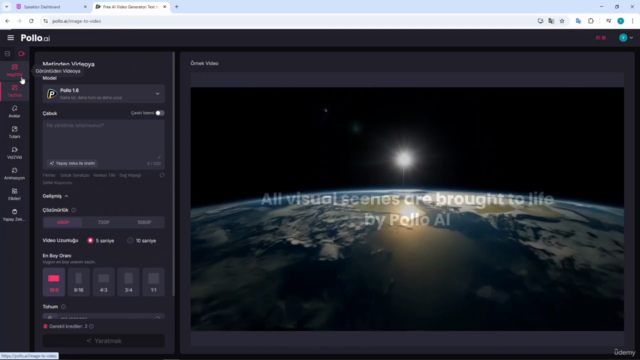Select the Txt2Vid sidebar tool

click(x=15, y=91)
